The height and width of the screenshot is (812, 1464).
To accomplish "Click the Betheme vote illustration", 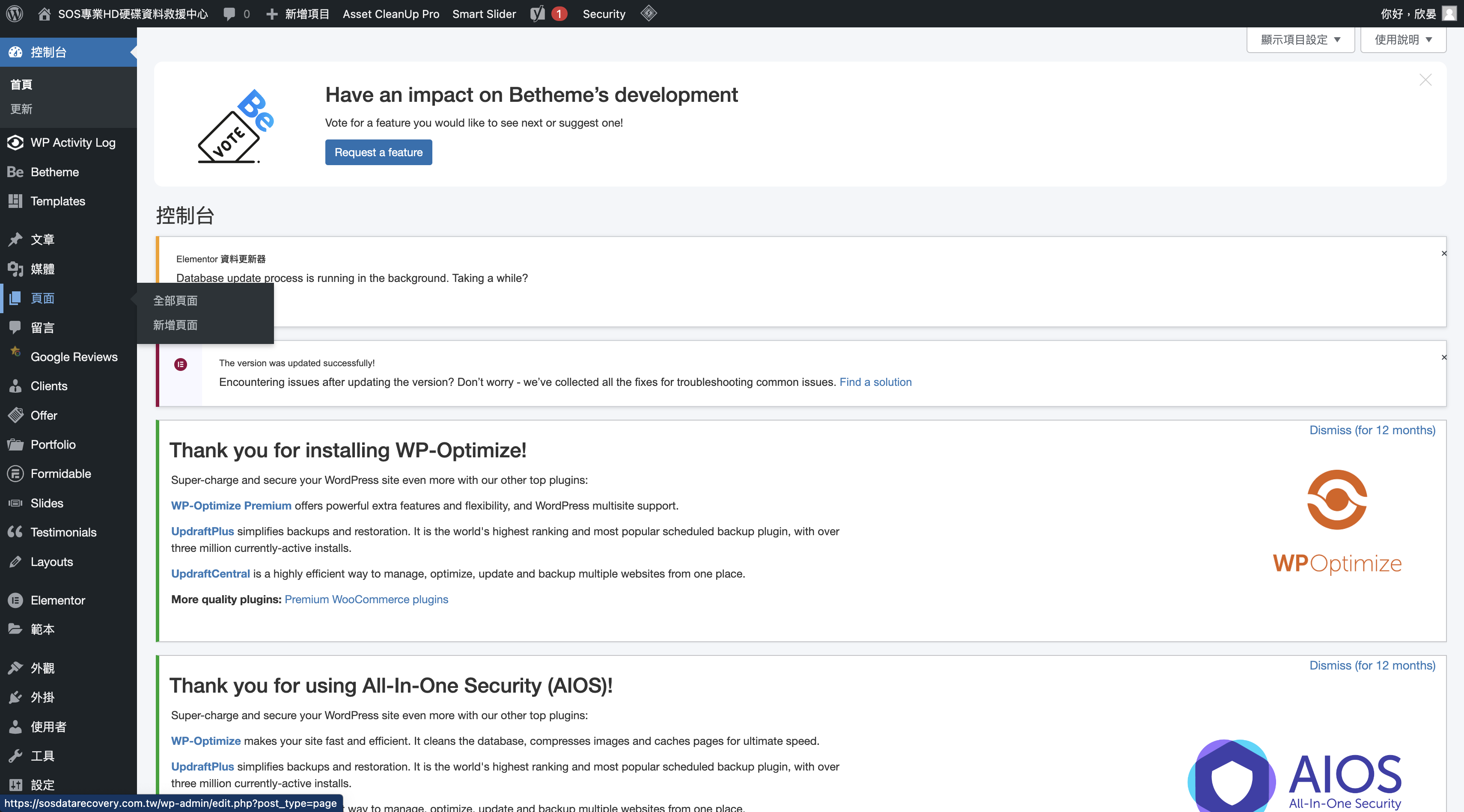I will pyautogui.click(x=236, y=126).
